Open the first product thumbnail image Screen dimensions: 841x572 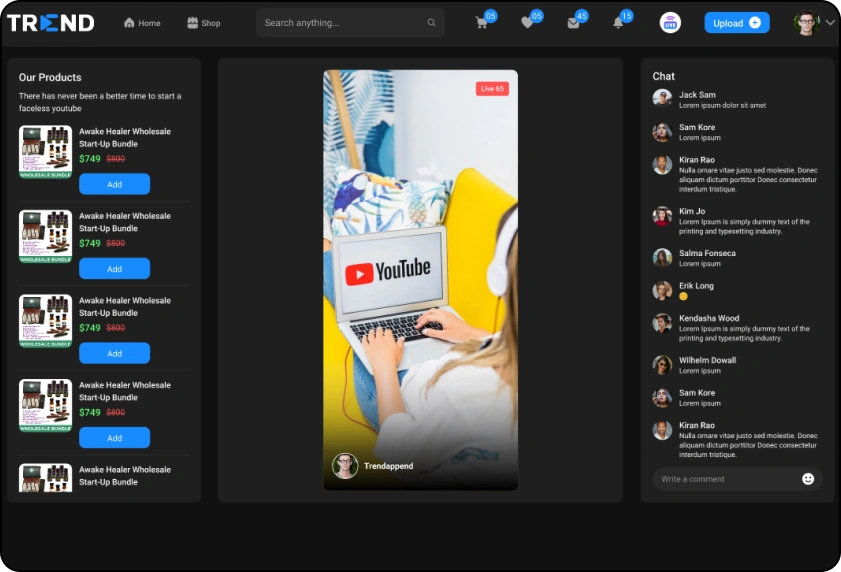pos(46,152)
